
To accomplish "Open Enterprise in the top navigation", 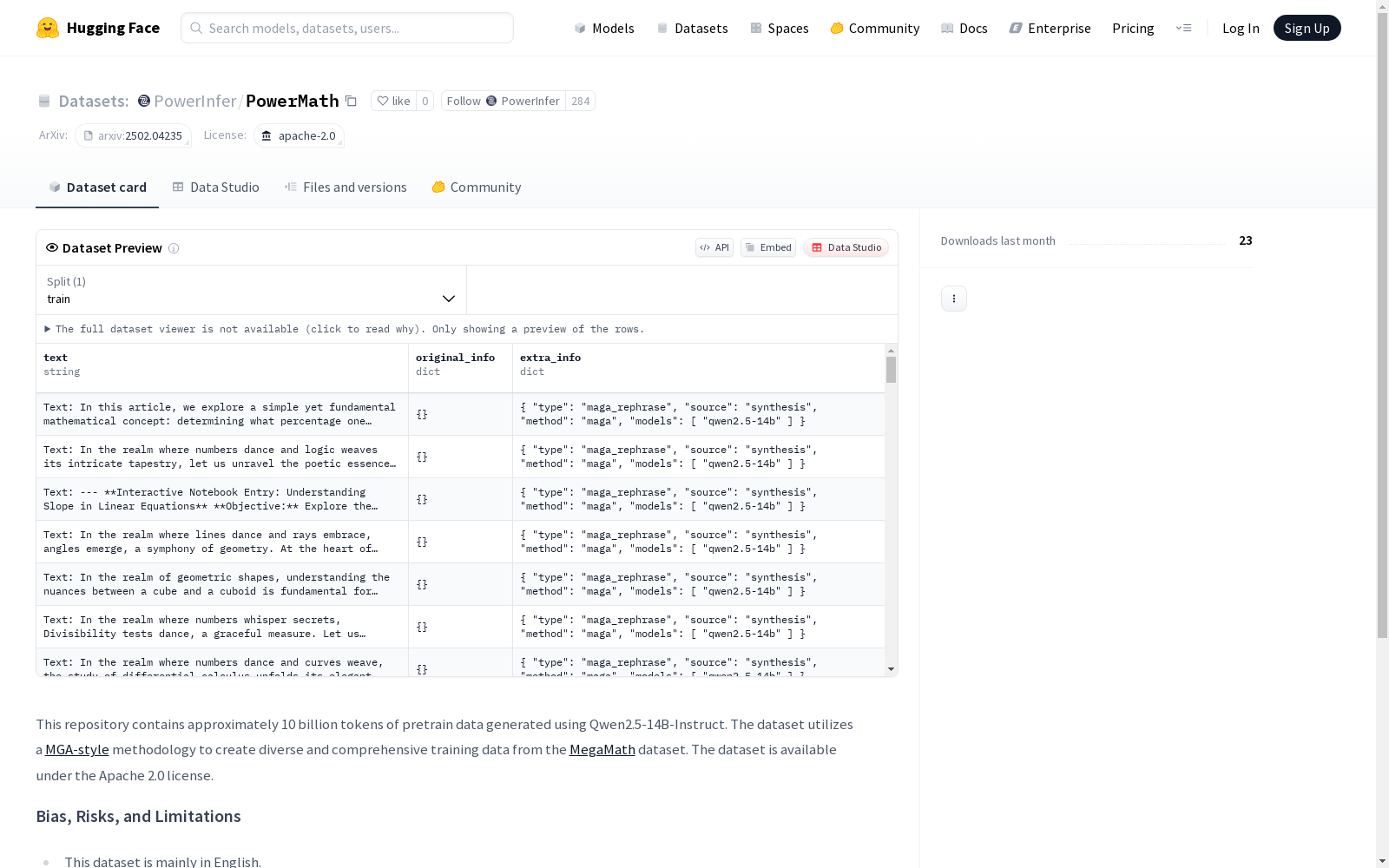I will click(1050, 28).
